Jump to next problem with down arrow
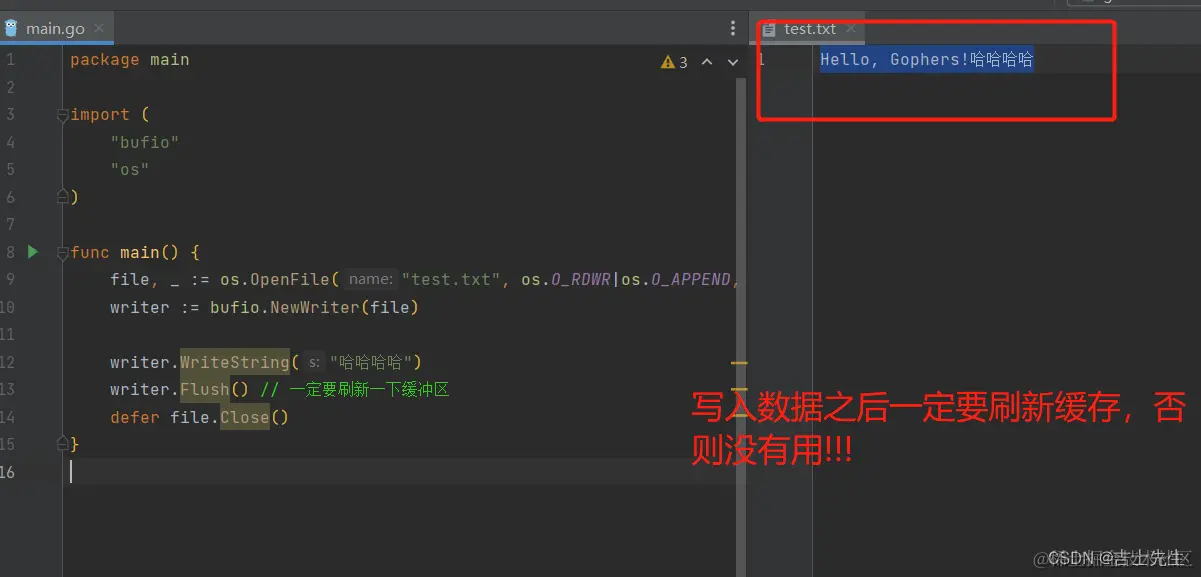This screenshot has height=577, width=1201. point(733,61)
